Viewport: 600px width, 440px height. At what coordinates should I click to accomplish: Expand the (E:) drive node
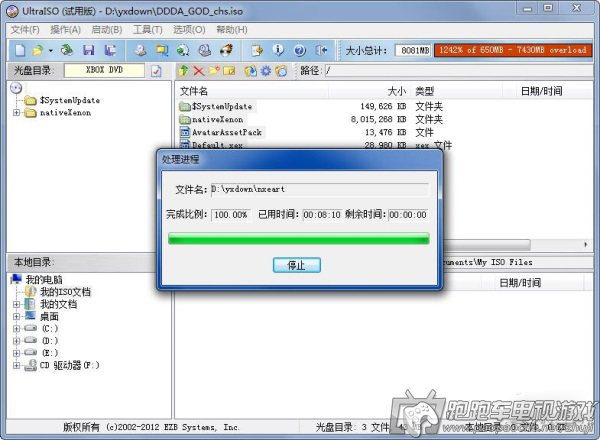pos(16,353)
